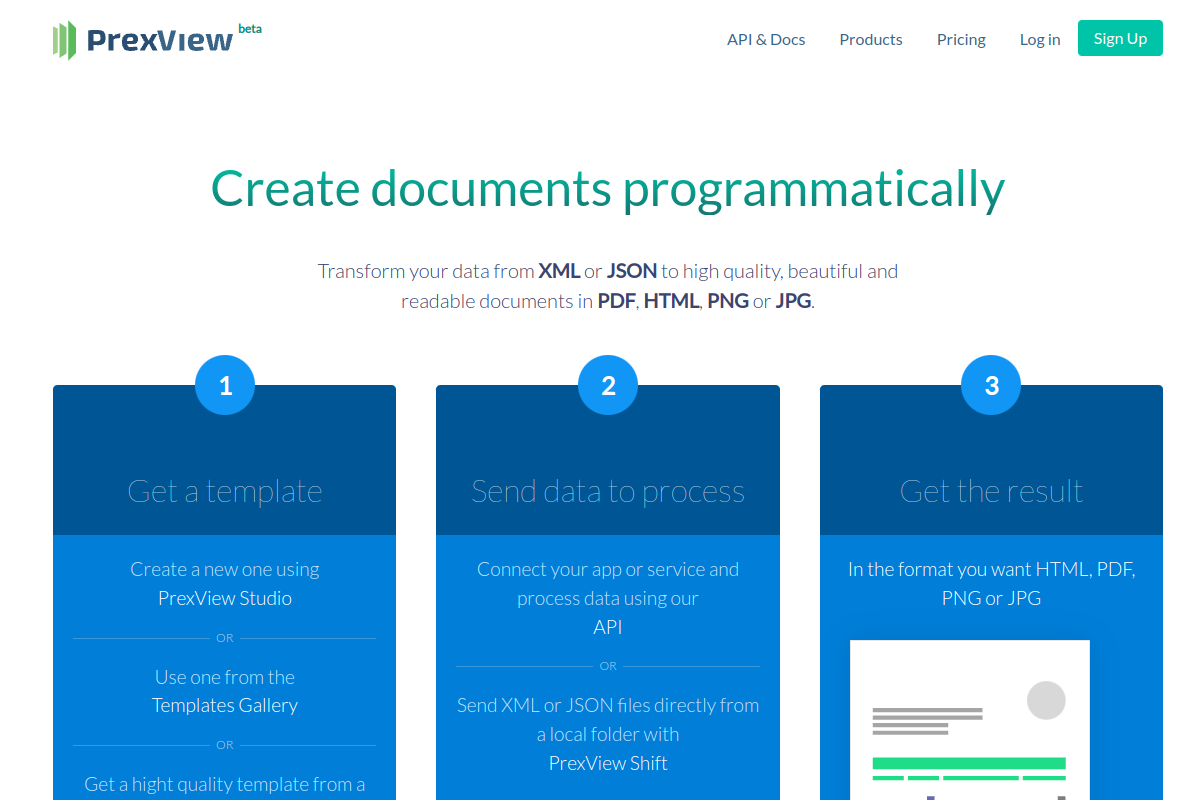Image resolution: width=1200 pixels, height=800 pixels.
Task: Open the Products menu item
Action: 871,39
